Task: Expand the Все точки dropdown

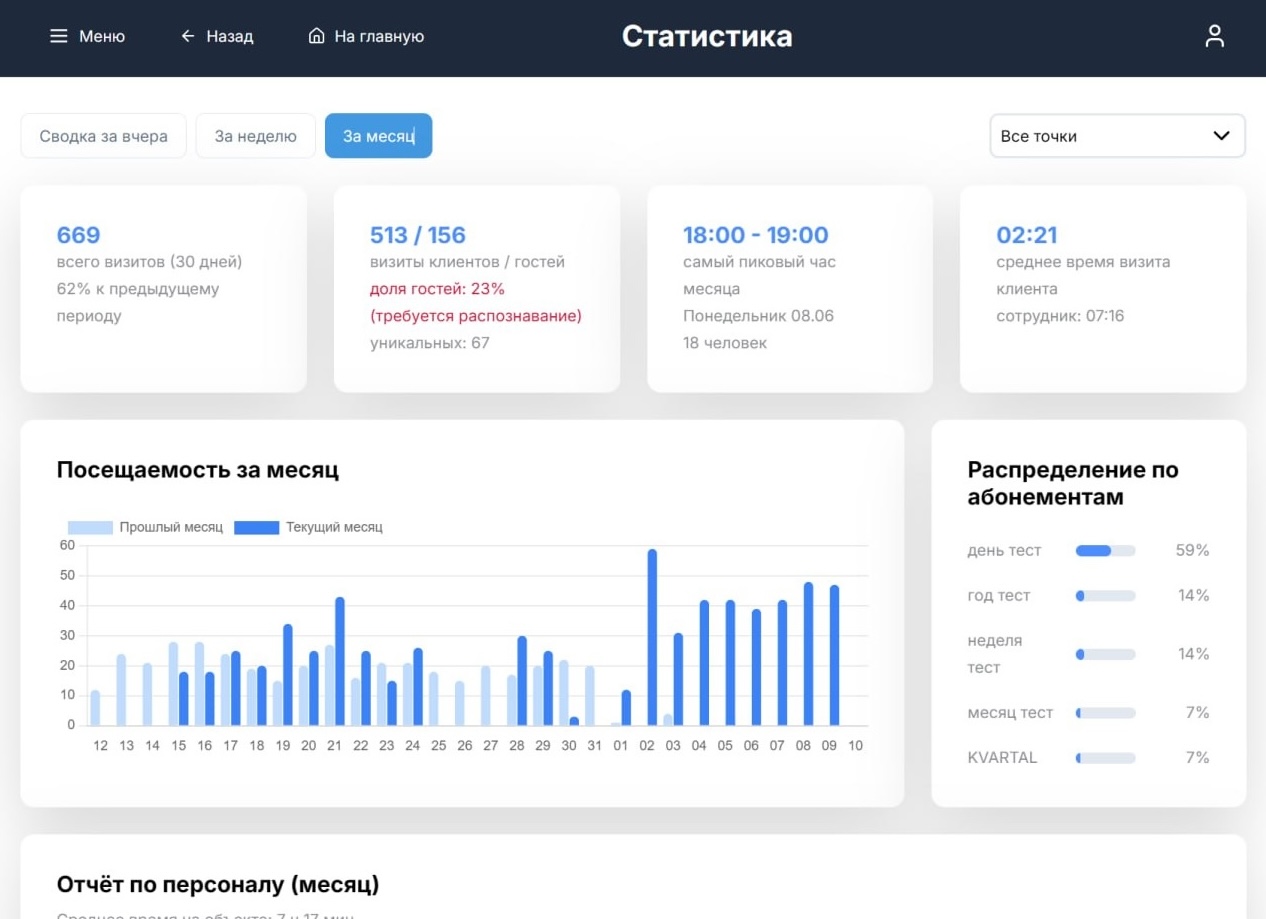Action: pyautogui.click(x=1117, y=136)
